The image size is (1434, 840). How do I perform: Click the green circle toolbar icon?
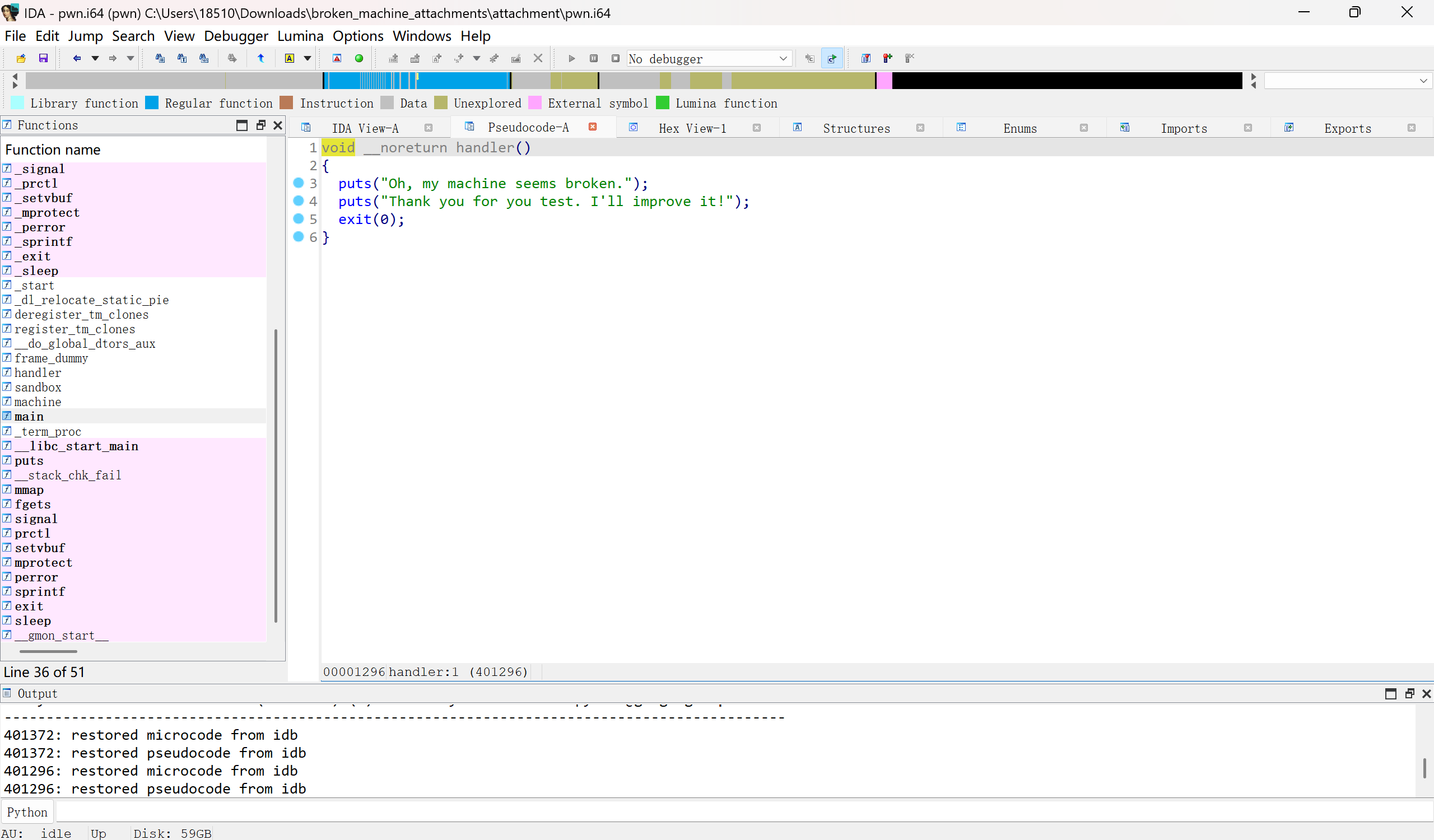click(x=359, y=58)
